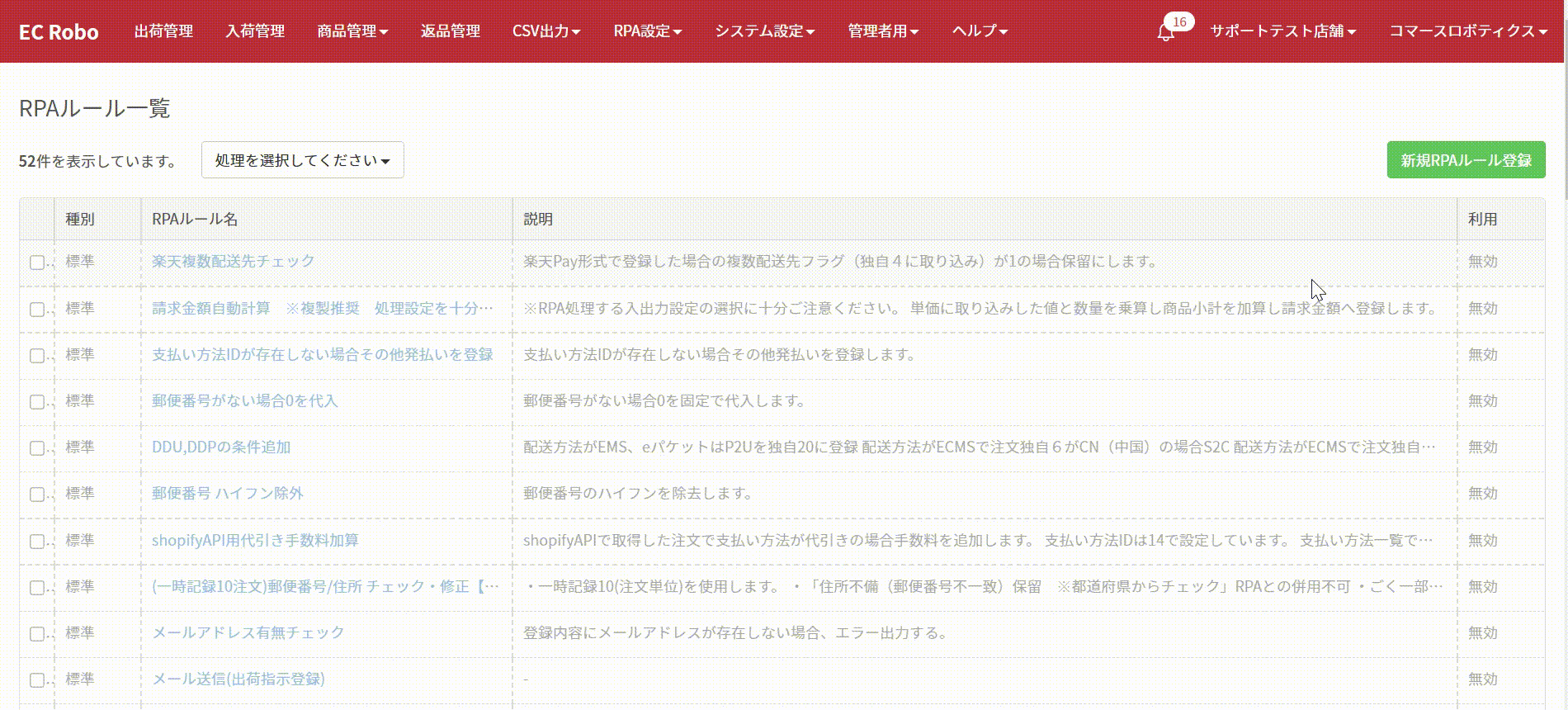Click 無効 status in メールアドレス有無チェック row
This screenshot has height=710, width=1568.
tap(1482, 632)
